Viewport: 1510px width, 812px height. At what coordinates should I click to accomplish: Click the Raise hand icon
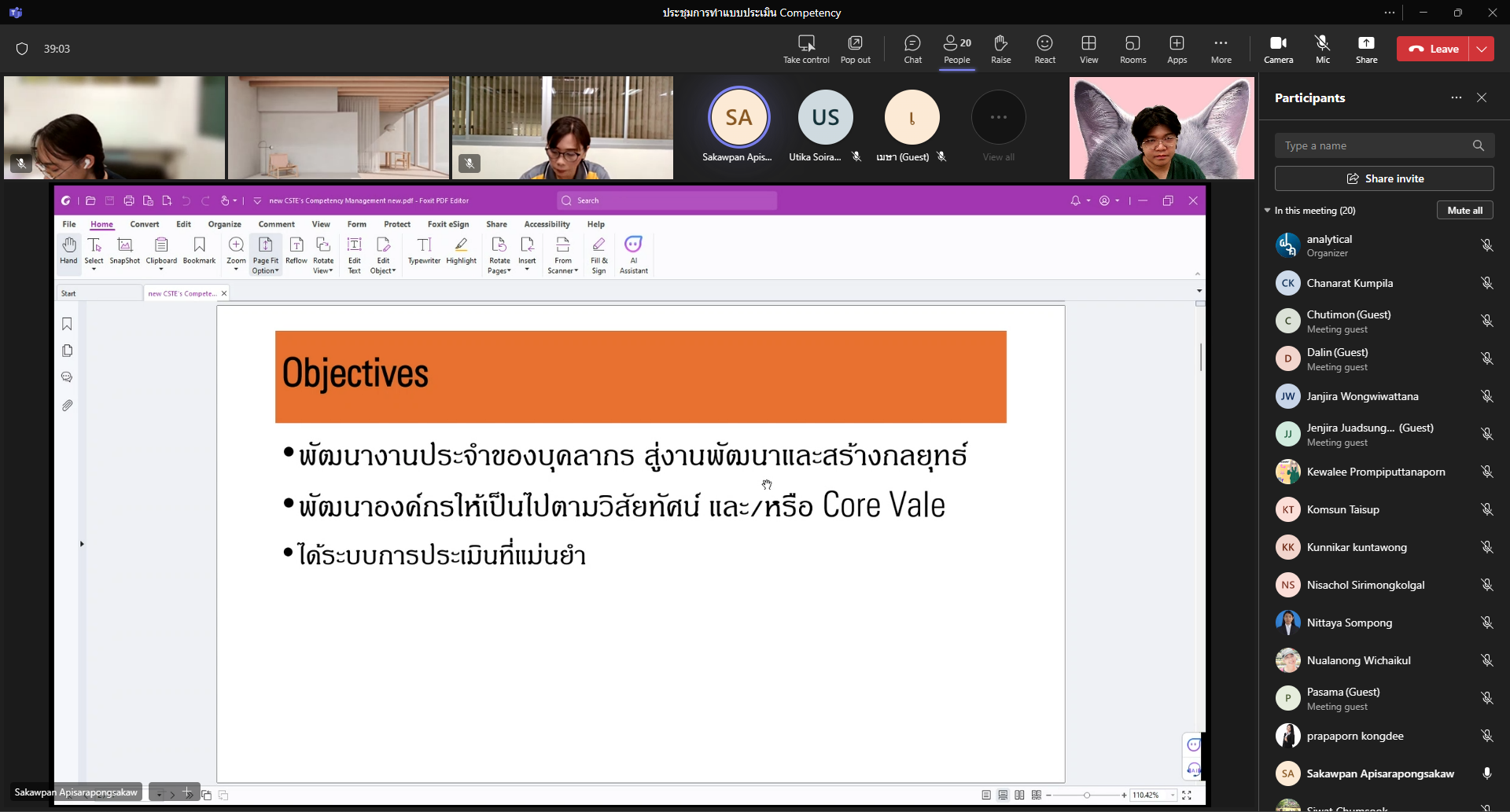1000,49
